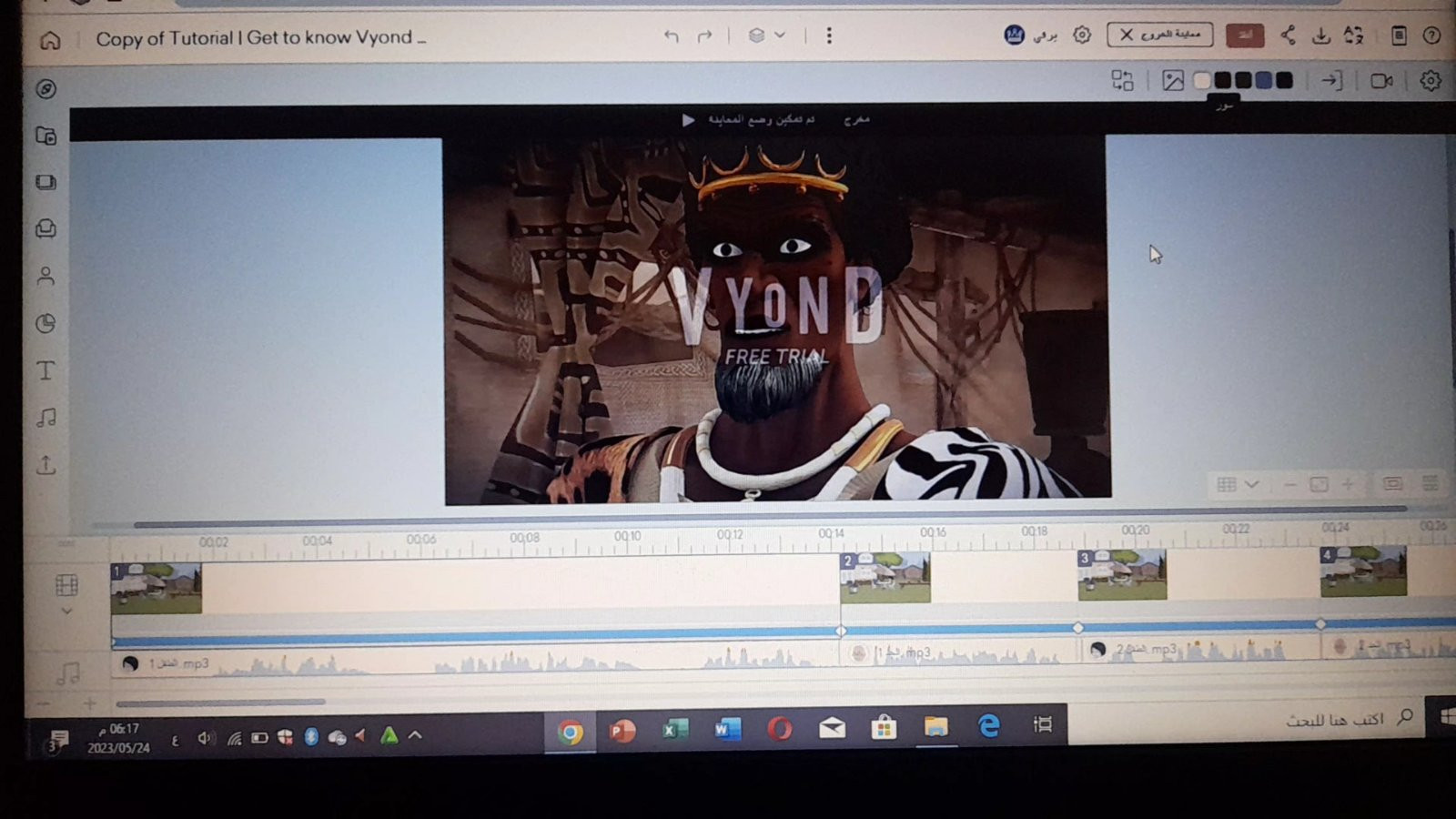Select scene 2 thumbnail in timeline
The width and height of the screenshot is (1456, 819).
click(885, 577)
